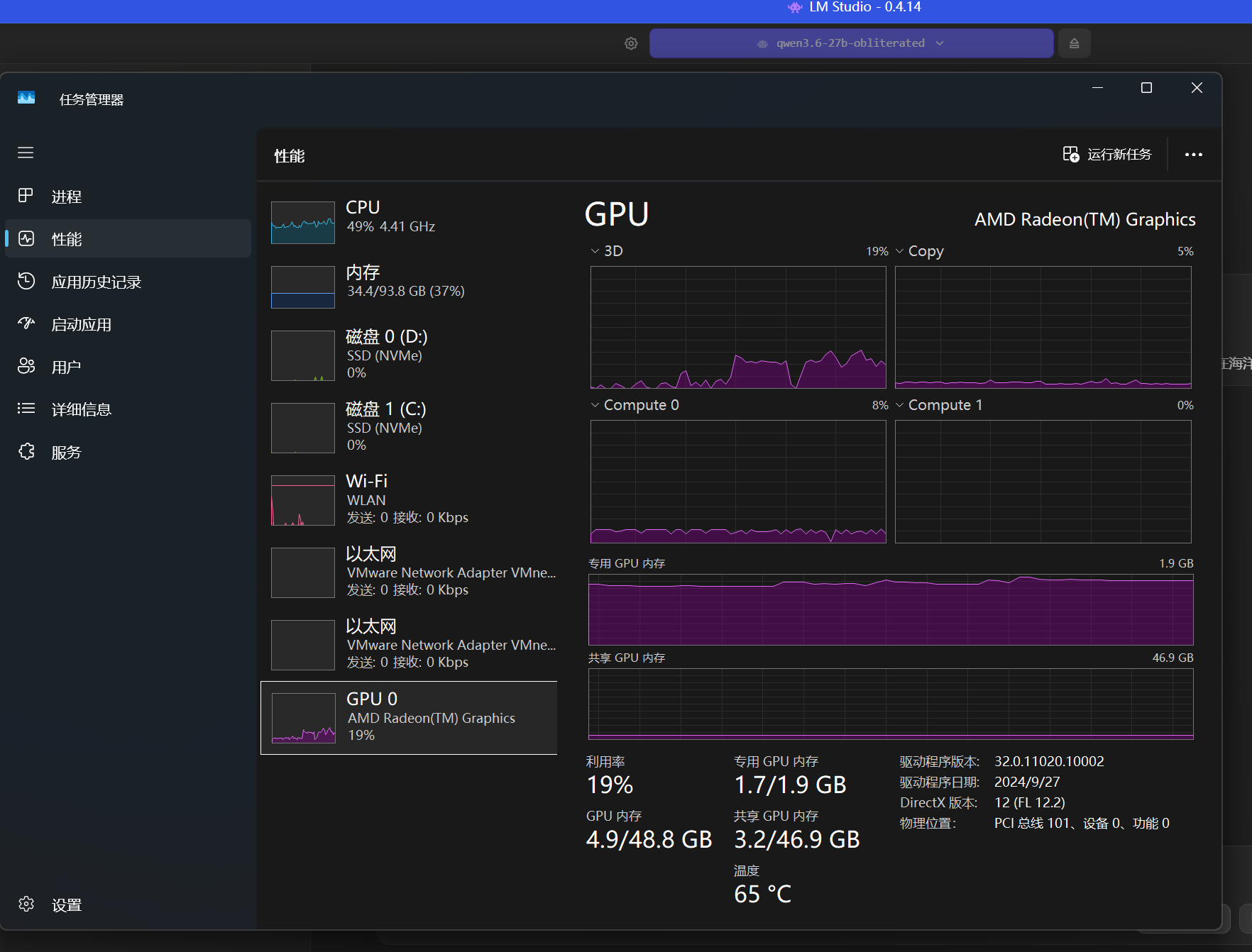Click the dedicated GPU memory value 1.7/1.9 GB
The height and width of the screenshot is (952, 1252).
tap(790, 785)
